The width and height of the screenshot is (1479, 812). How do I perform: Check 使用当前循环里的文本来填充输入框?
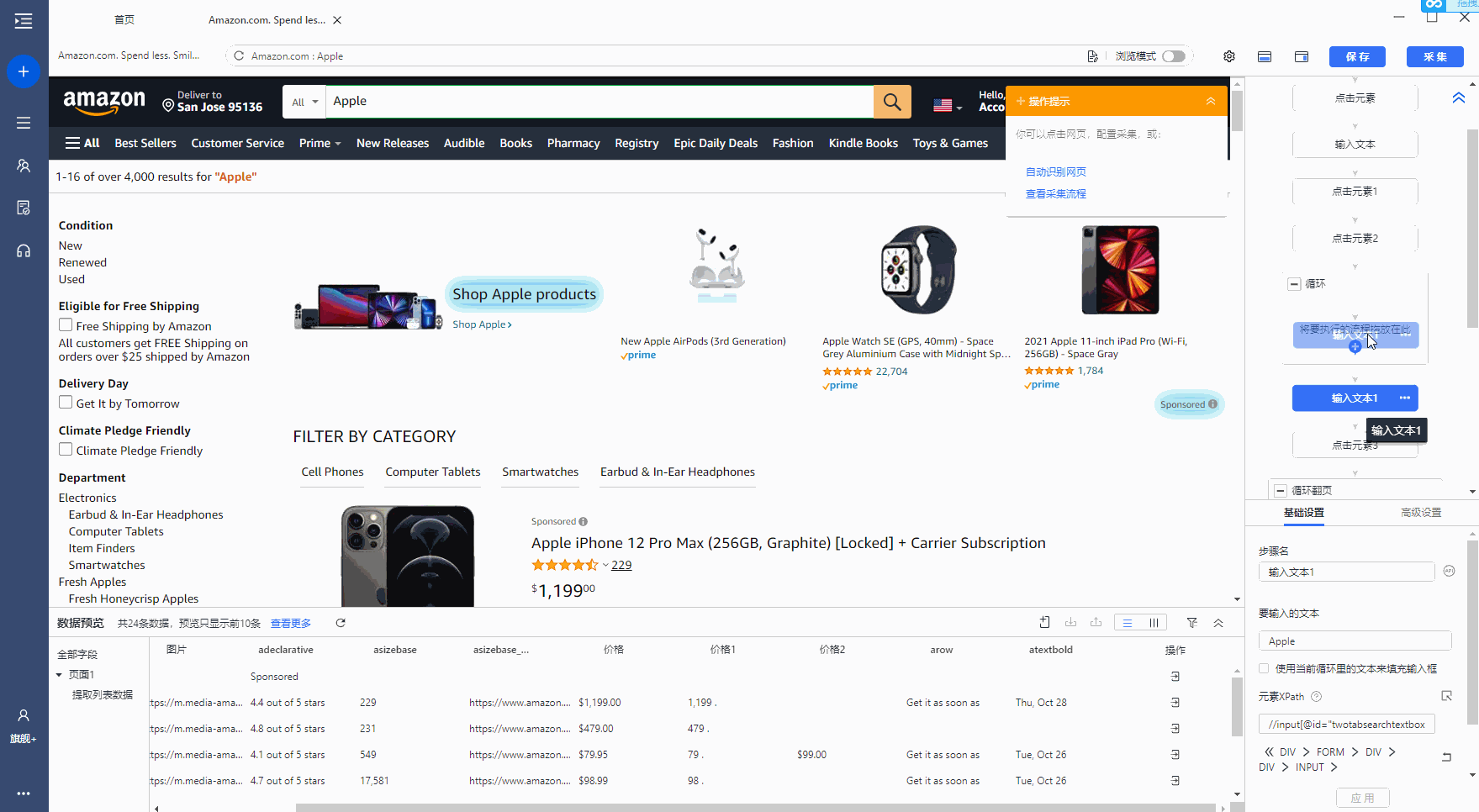coord(1264,668)
